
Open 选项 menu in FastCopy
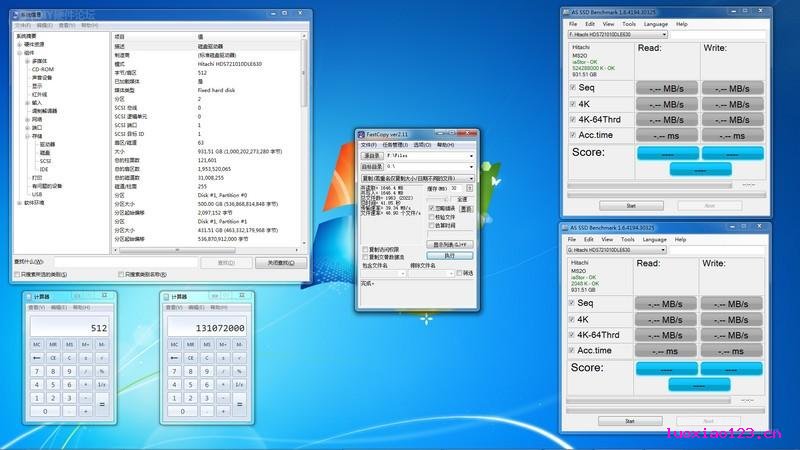click(x=422, y=145)
